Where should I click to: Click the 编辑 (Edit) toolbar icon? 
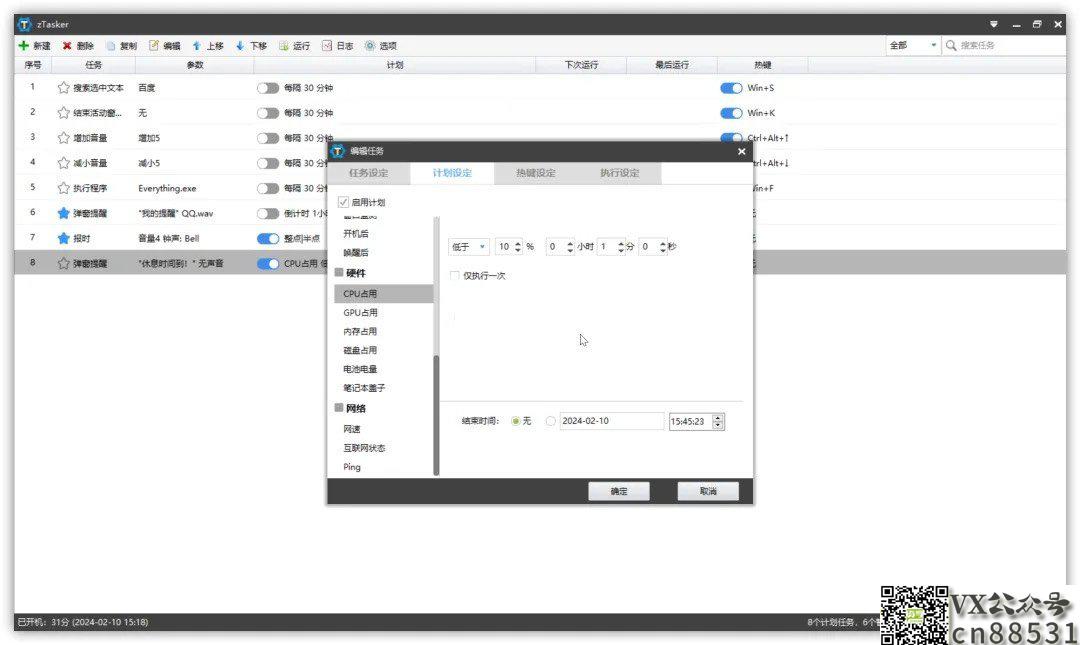[154, 45]
